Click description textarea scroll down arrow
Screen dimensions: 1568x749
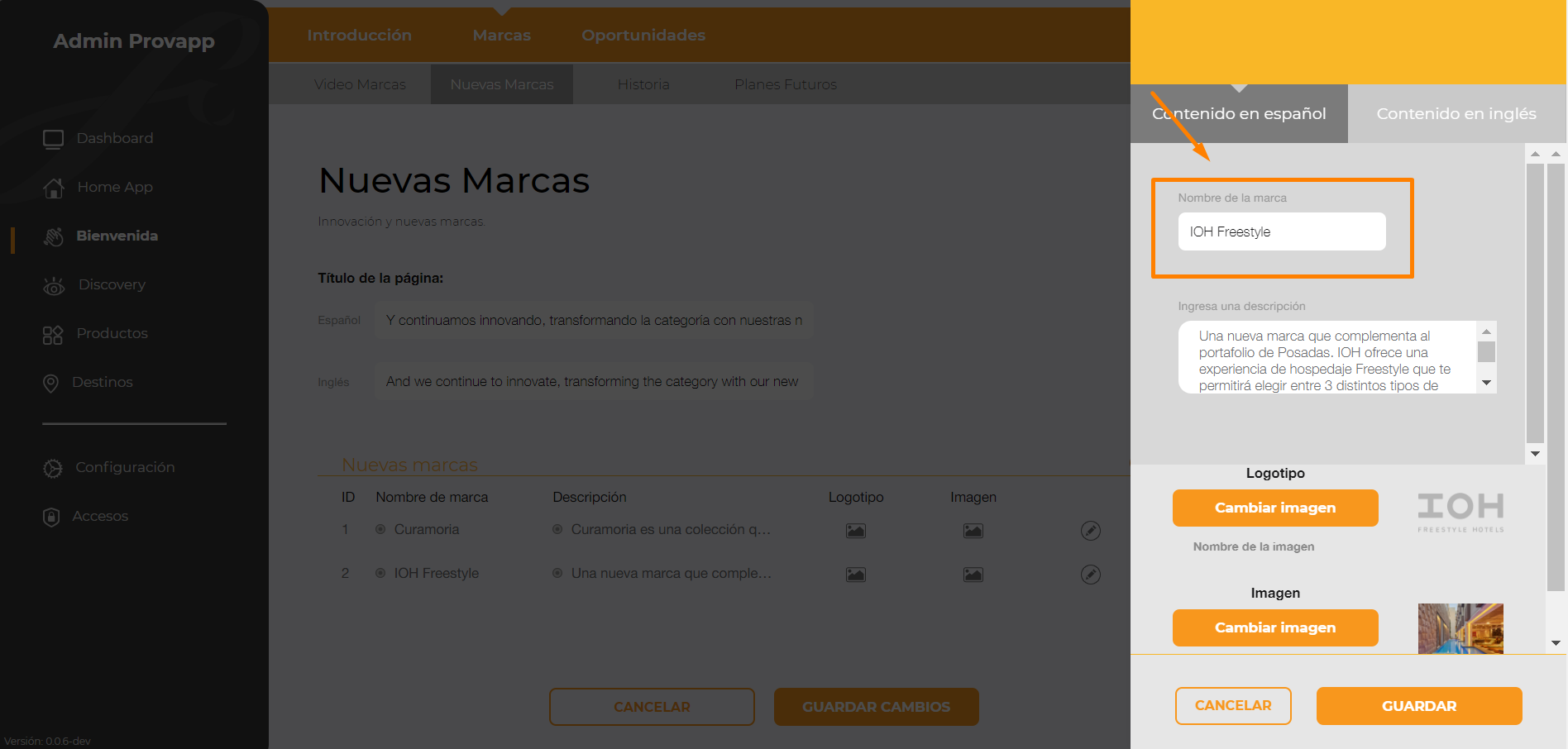point(1486,383)
